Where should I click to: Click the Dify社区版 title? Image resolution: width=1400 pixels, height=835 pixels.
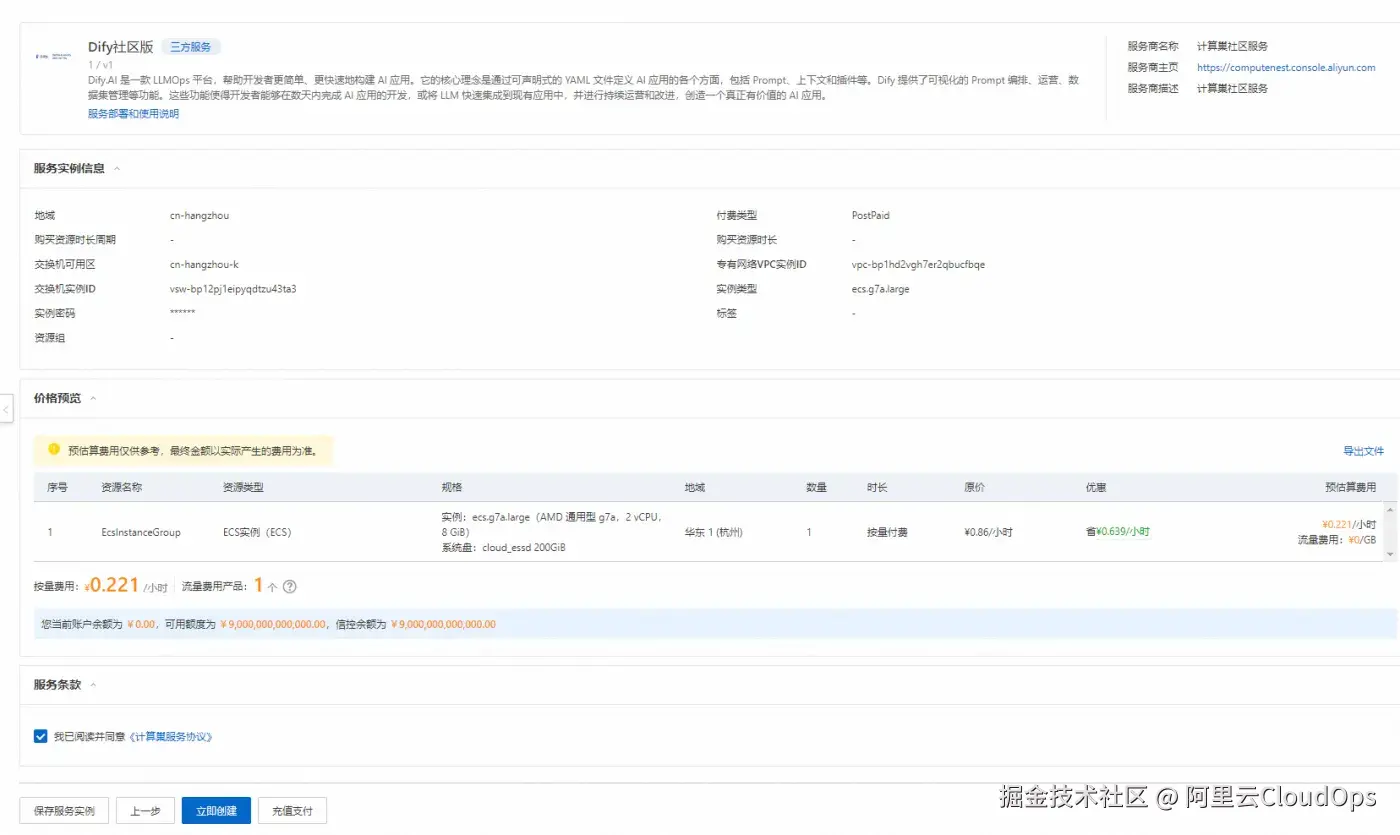tap(120, 47)
